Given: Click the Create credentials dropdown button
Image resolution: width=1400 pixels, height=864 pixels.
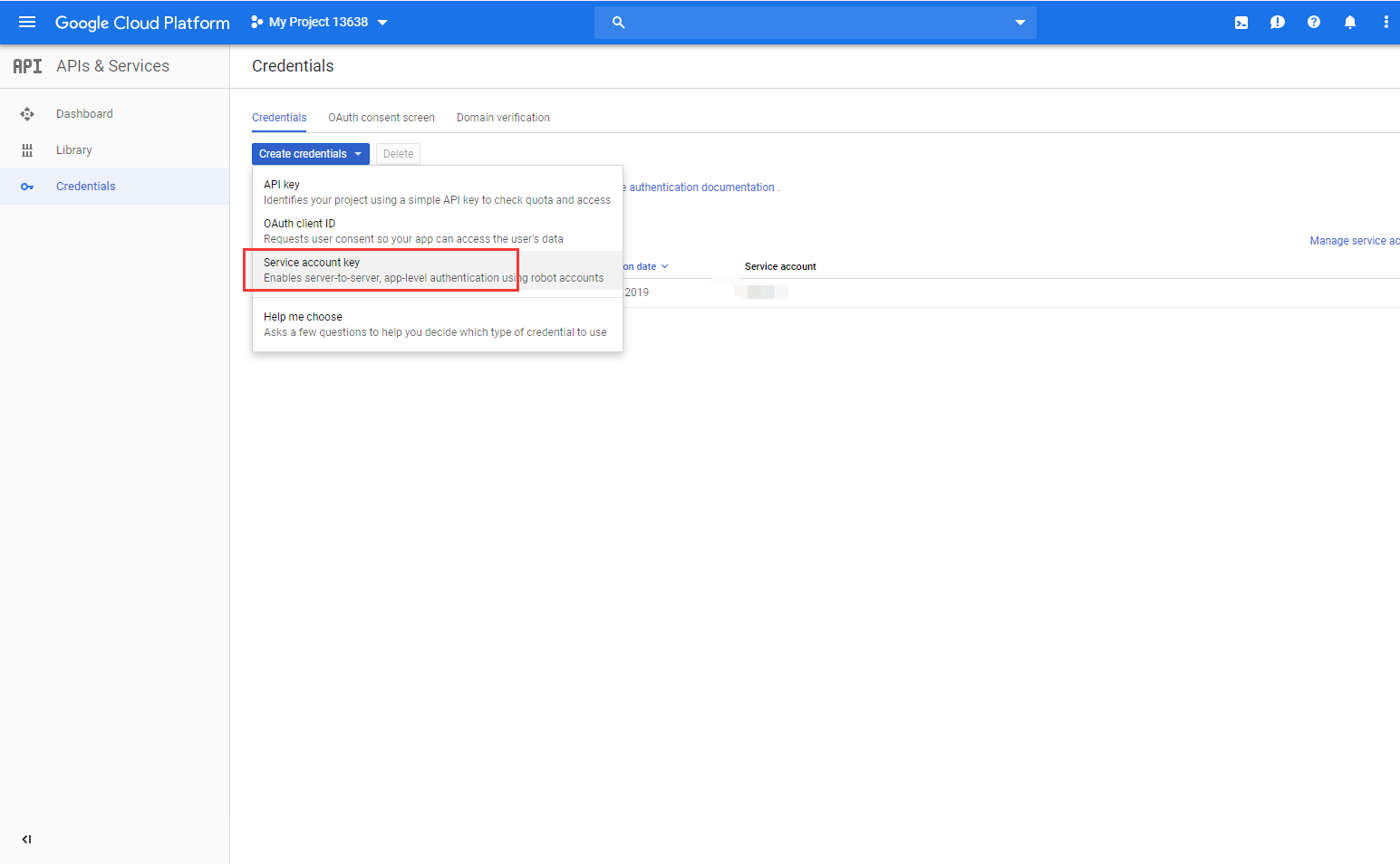Looking at the screenshot, I should [x=311, y=154].
